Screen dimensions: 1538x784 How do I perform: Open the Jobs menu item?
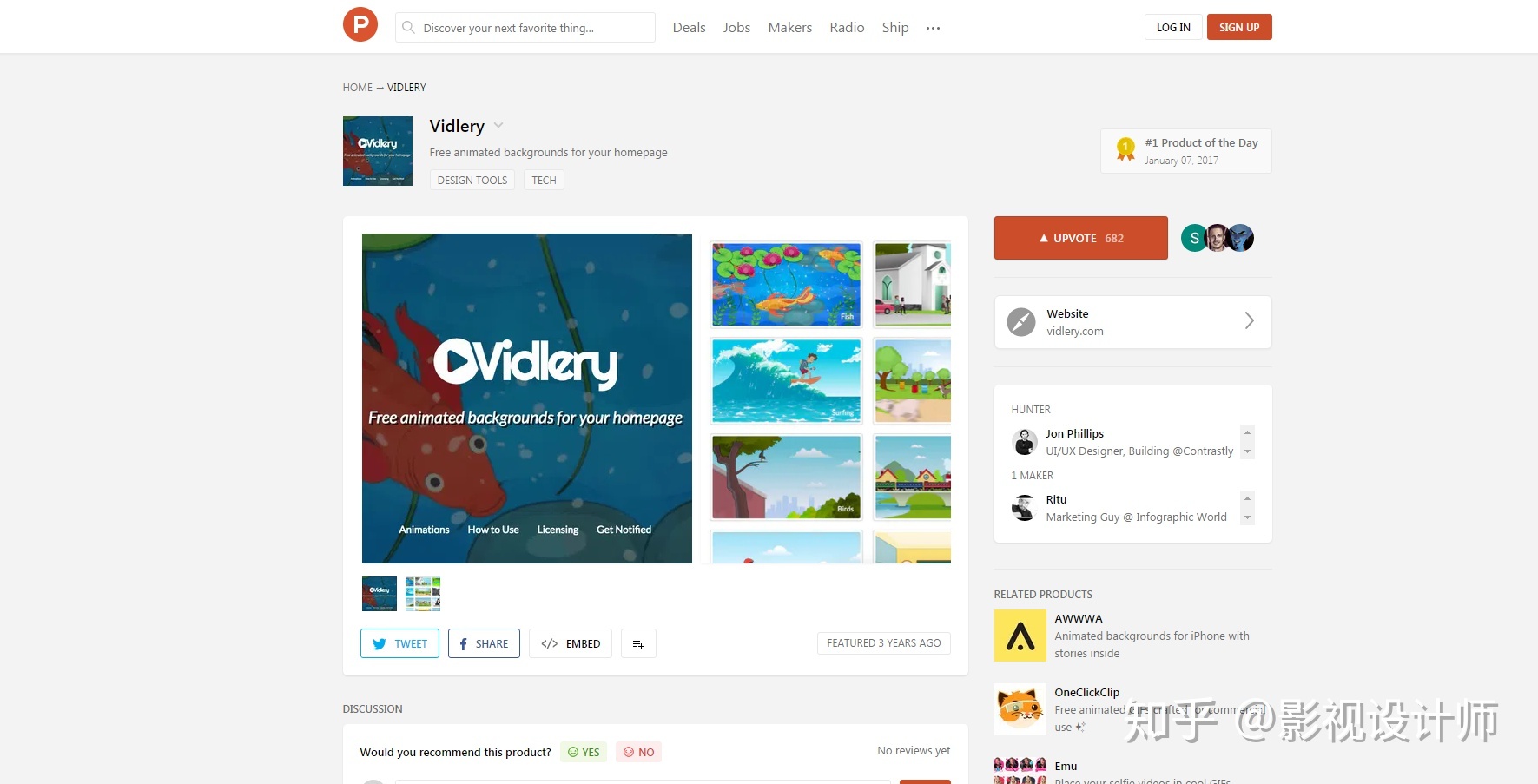[736, 28]
